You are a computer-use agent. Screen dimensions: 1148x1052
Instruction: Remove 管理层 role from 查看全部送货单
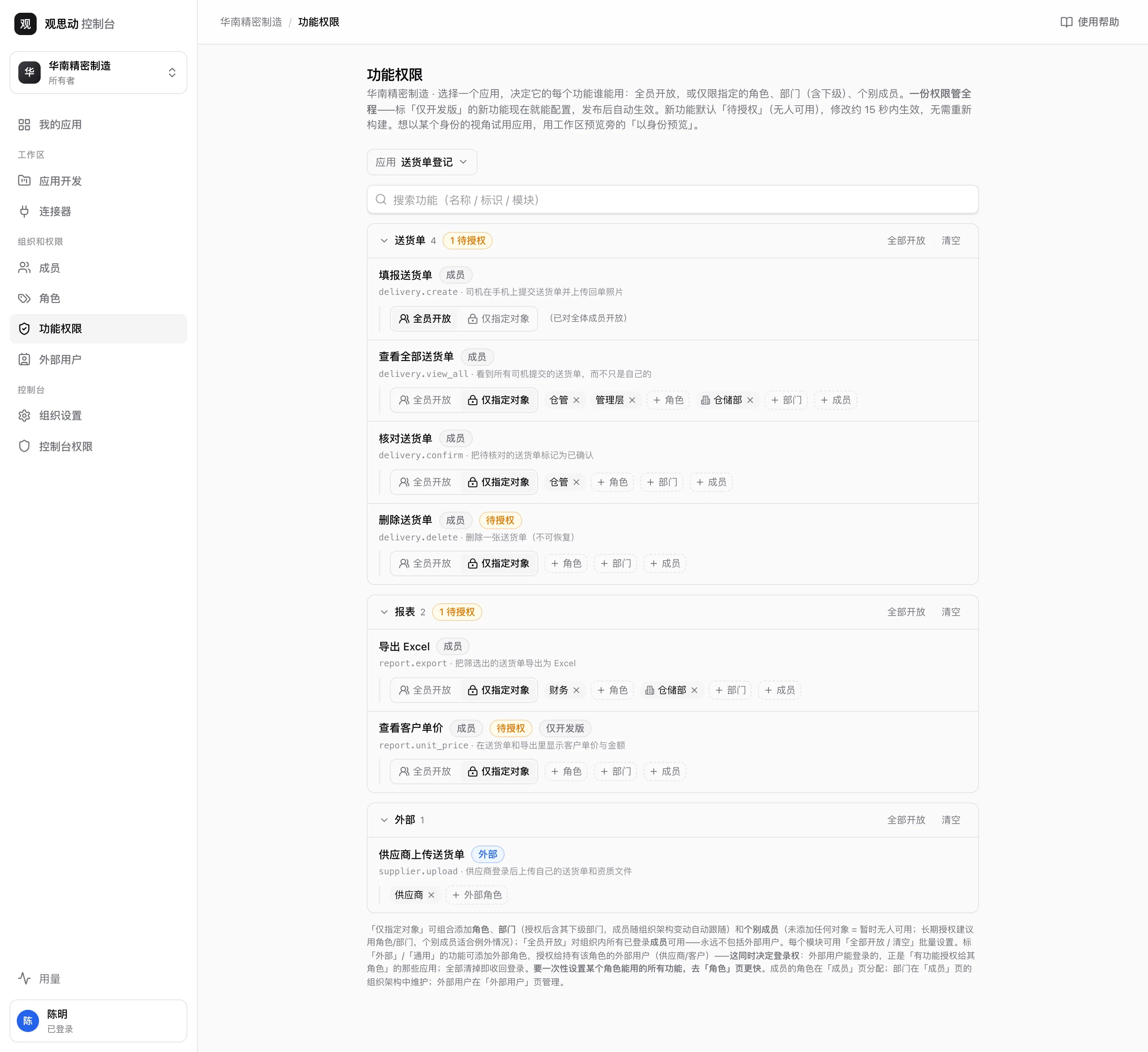pos(632,400)
